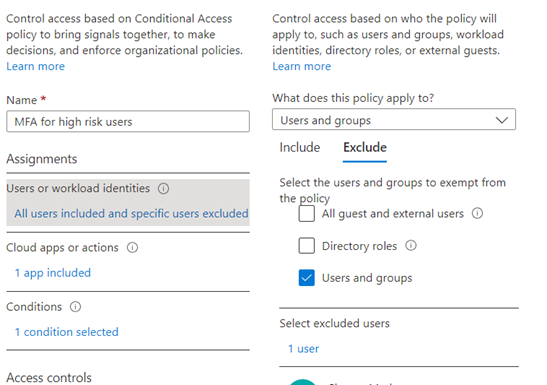Open Learn more link under users and groups description
This screenshot has height=385, width=547.
pyautogui.click(x=301, y=66)
